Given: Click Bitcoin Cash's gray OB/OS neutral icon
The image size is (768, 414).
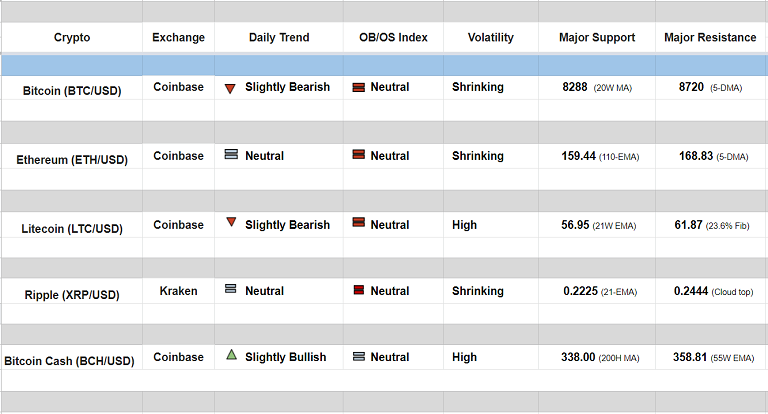Looking at the screenshot, I should (x=358, y=357).
